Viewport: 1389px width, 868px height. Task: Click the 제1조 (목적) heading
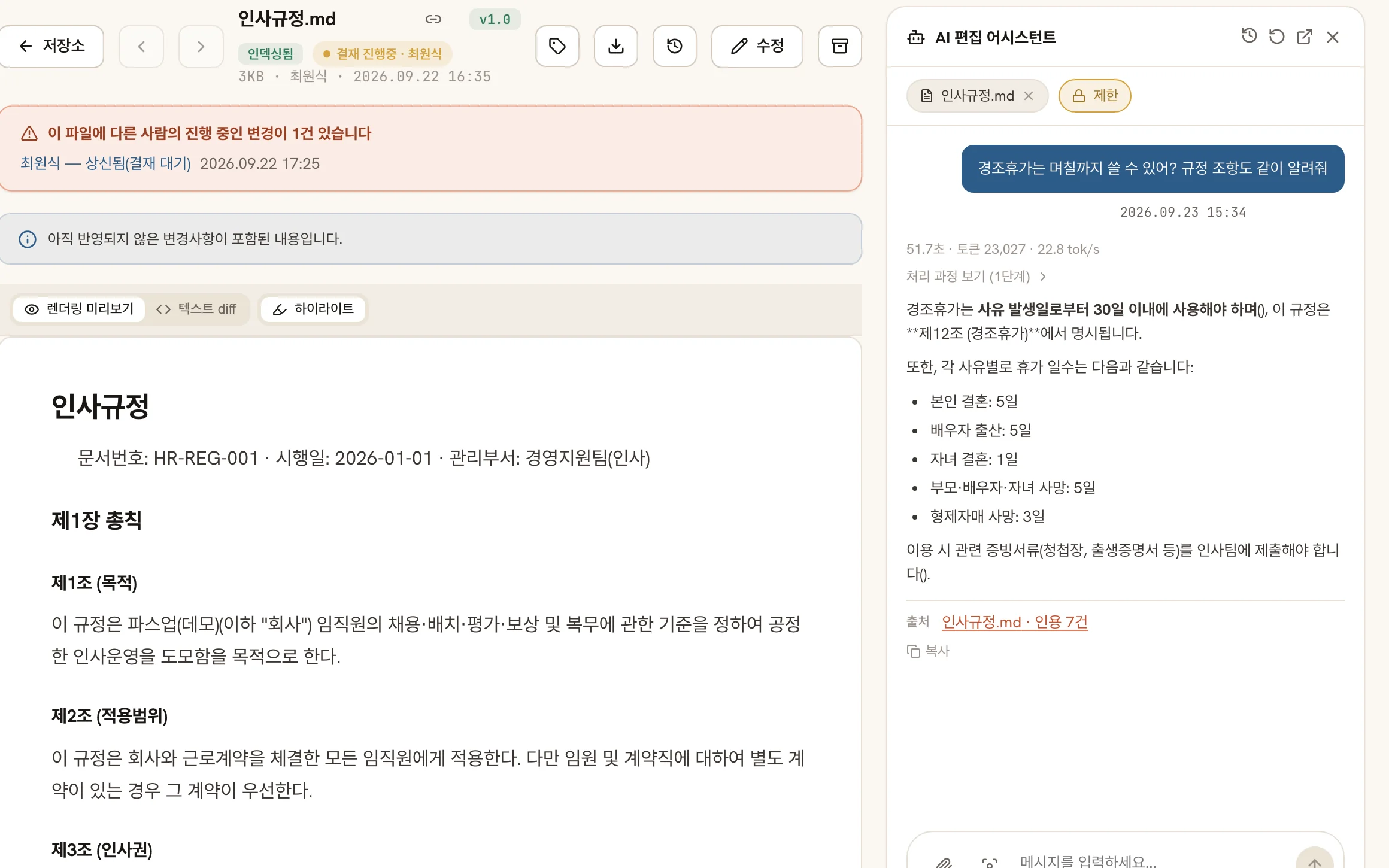tap(95, 582)
